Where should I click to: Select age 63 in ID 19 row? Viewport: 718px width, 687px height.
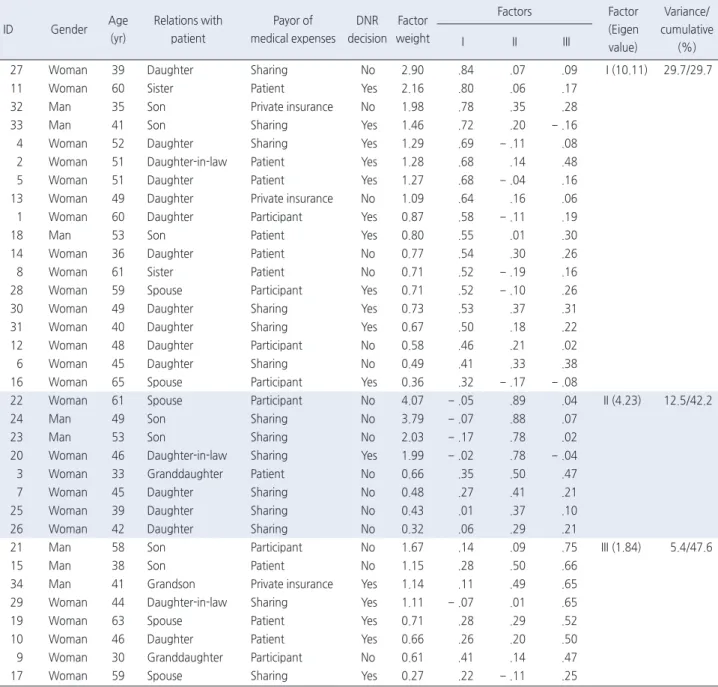[x=118, y=621]
